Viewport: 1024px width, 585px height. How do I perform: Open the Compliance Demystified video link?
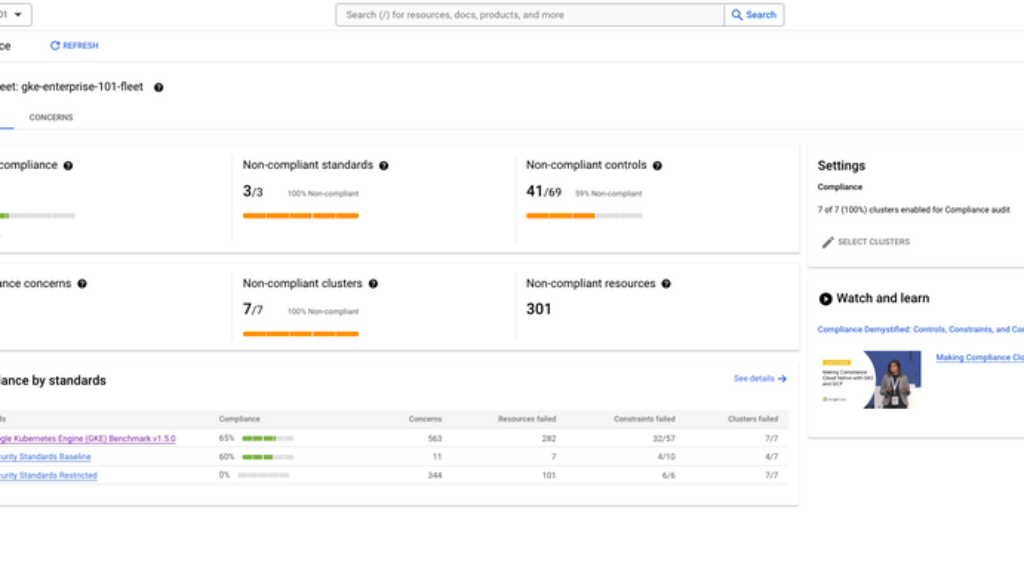point(920,329)
